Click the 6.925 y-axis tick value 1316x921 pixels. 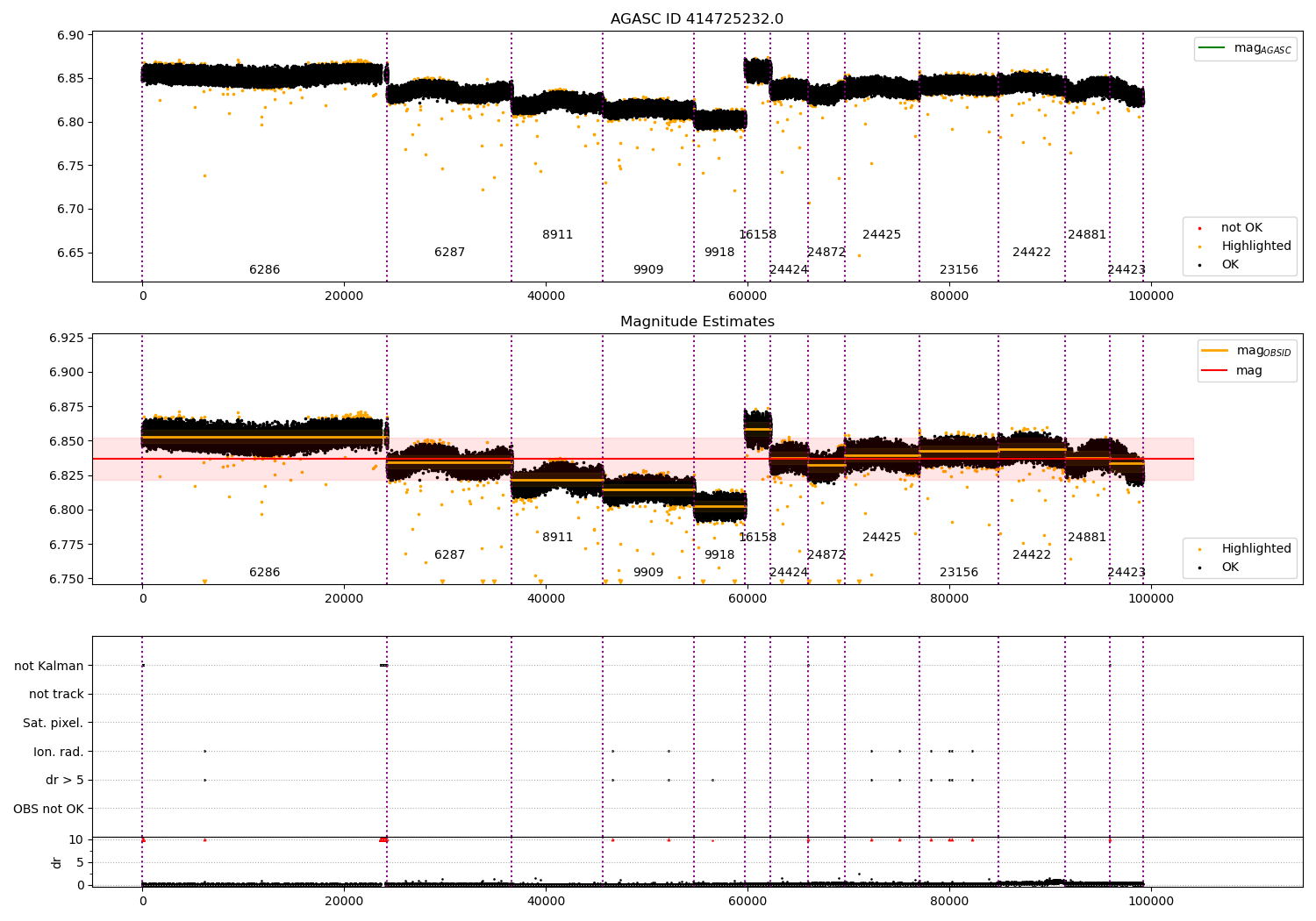(67, 339)
